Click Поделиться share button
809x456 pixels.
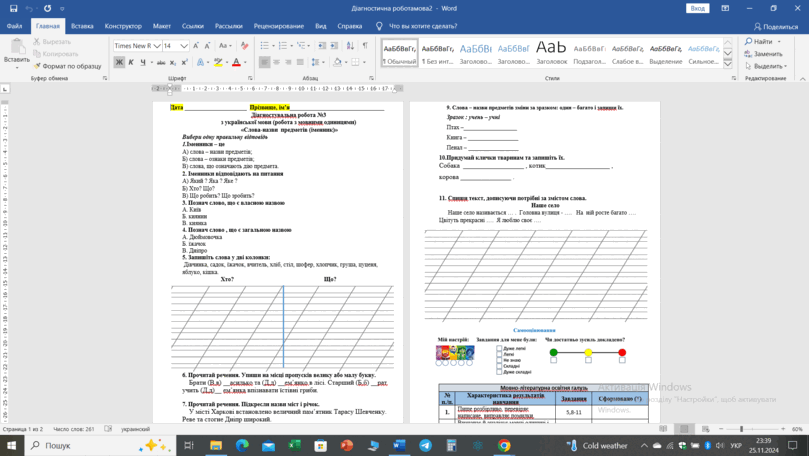click(x=776, y=26)
